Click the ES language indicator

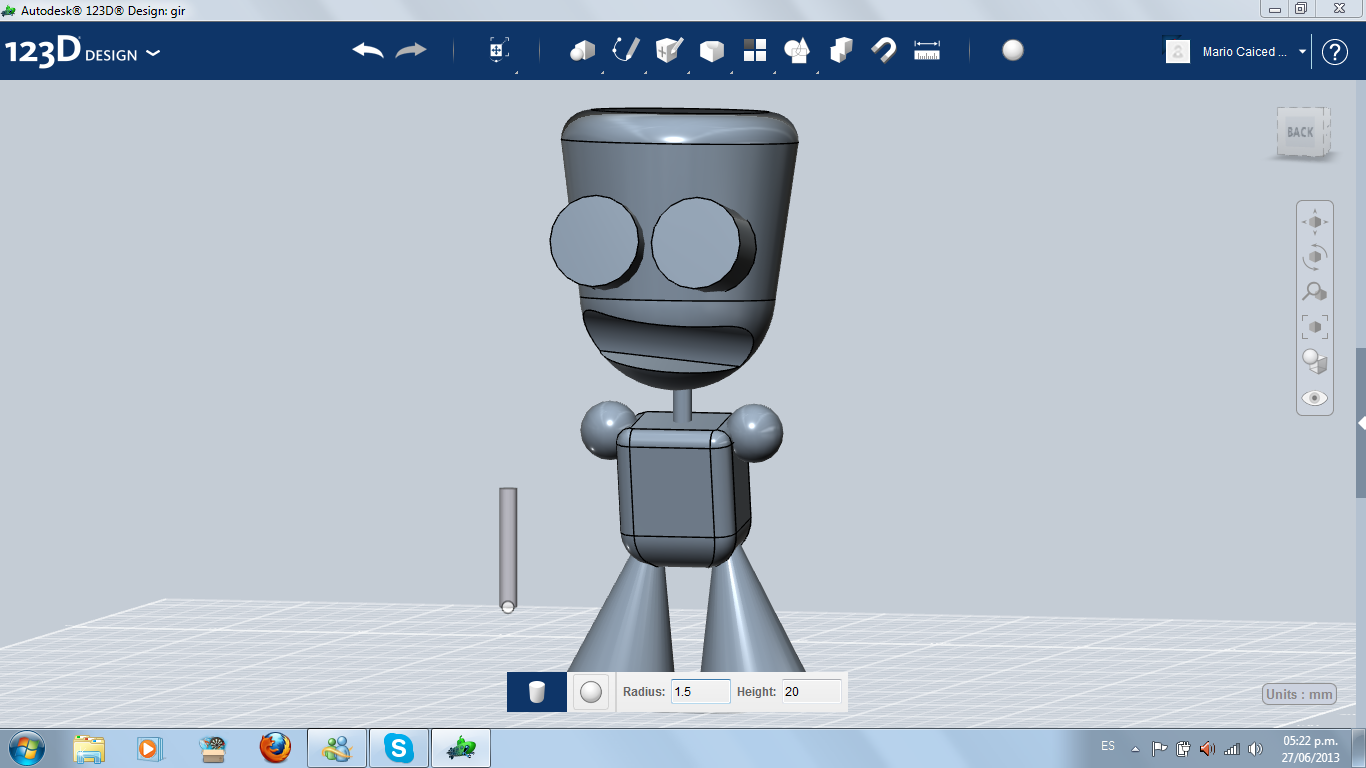coord(1108,746)
